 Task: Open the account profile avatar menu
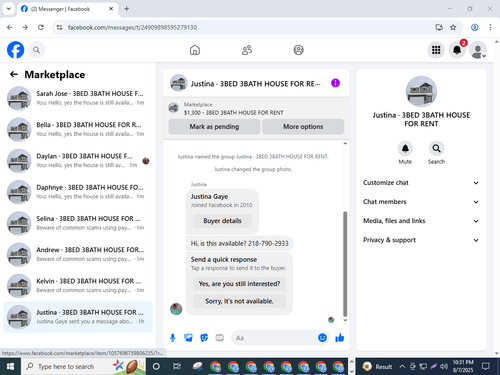[x=478, y=50]
